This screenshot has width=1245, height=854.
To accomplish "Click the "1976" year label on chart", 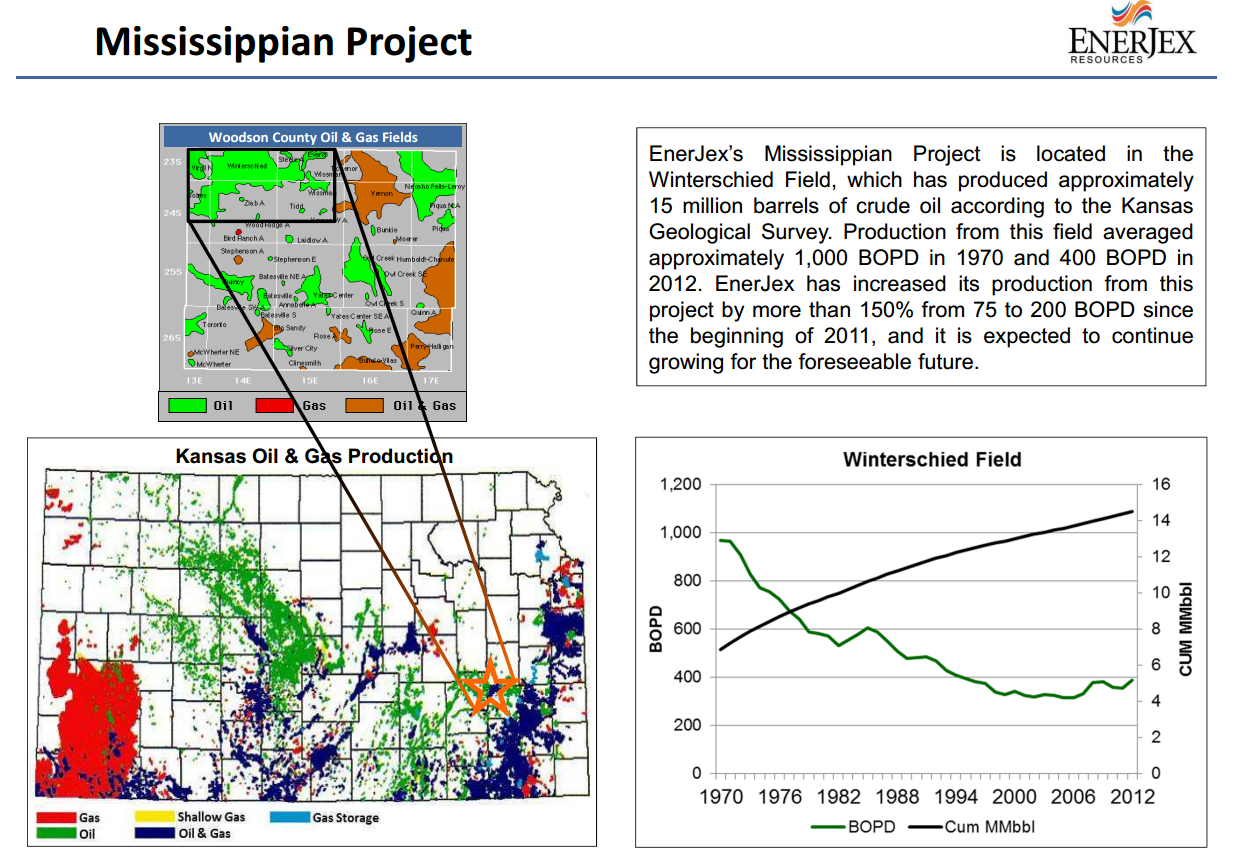I will [x=780, y=797].
